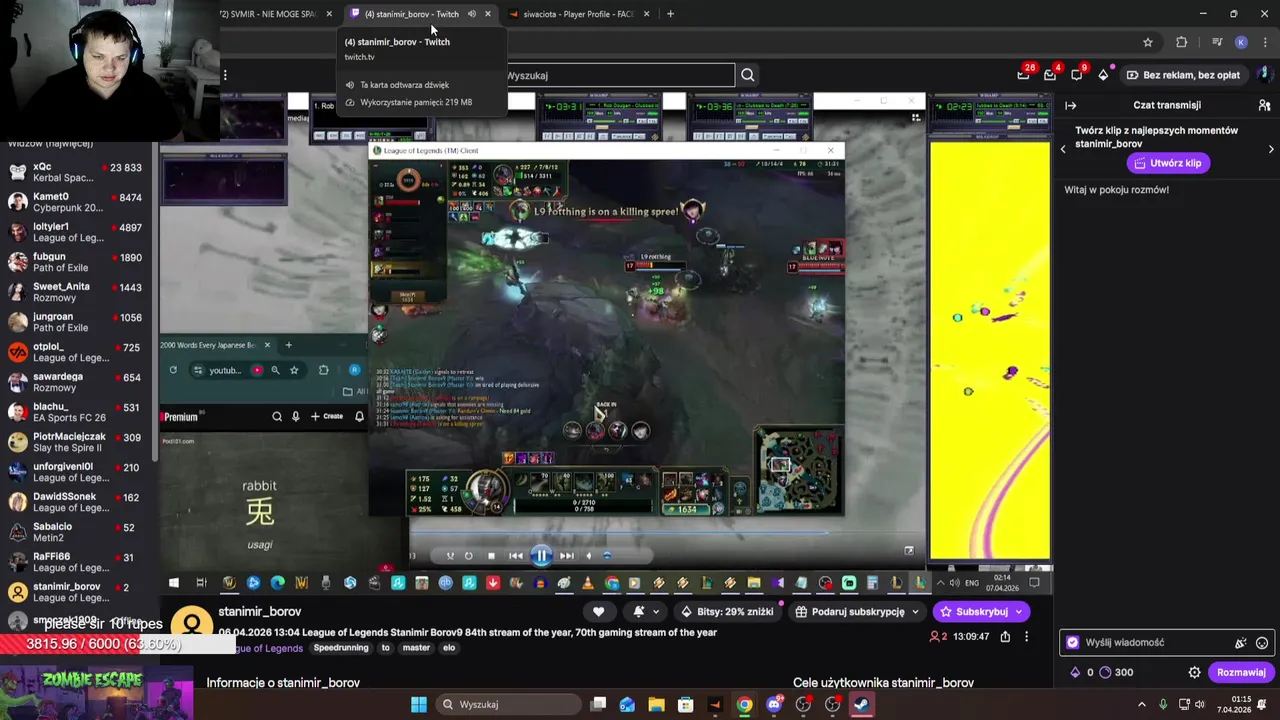1280x720 pixels.
Task: Open Bits balance showing 0 in chat
Action: (x=1082, y=672)
